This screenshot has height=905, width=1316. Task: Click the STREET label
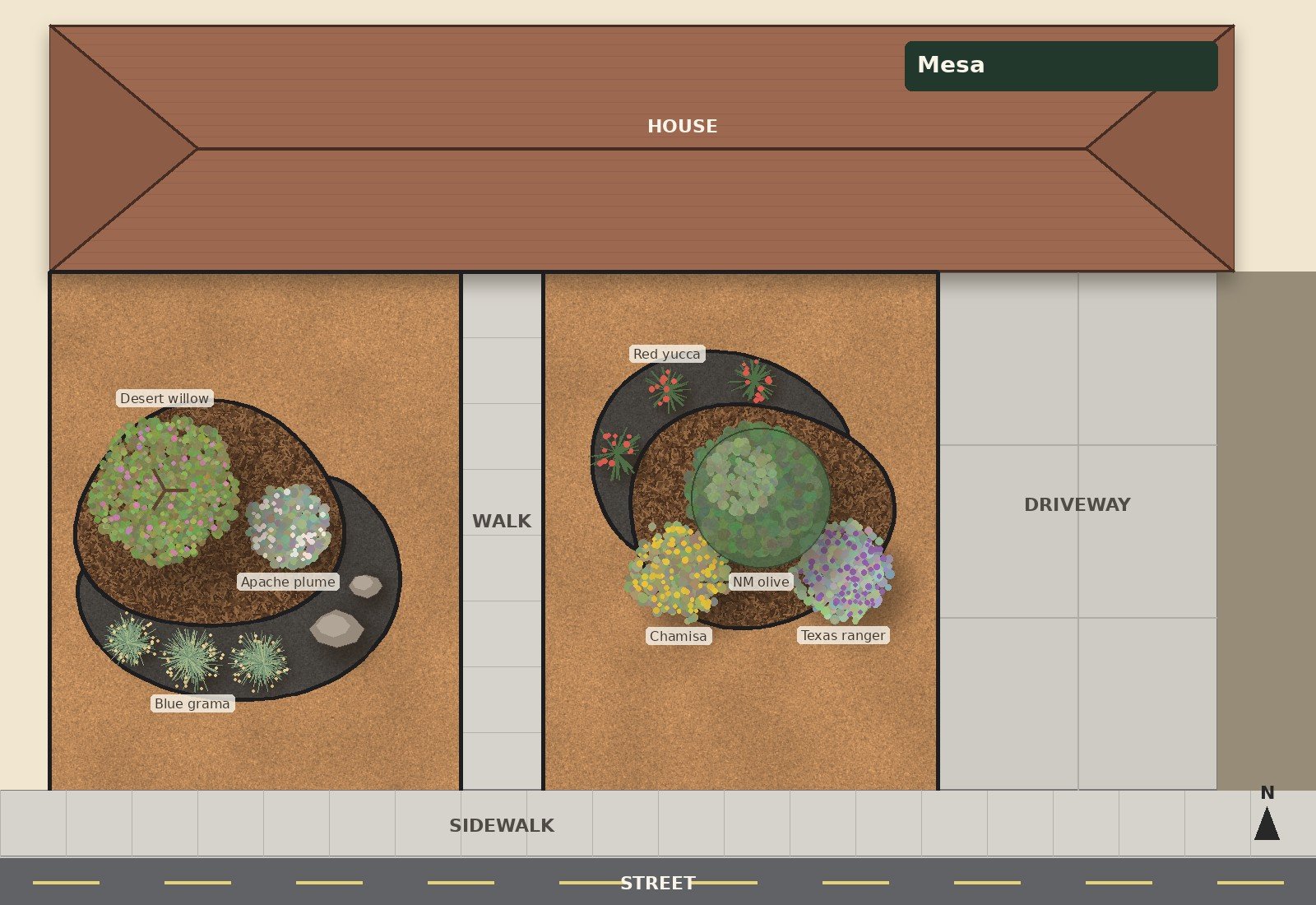(x=658, y=883)
